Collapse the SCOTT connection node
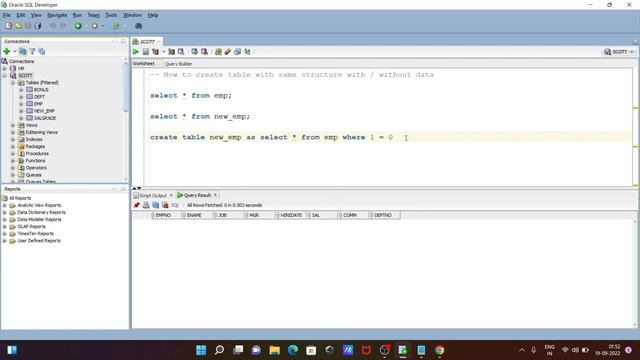 [4, 76]
